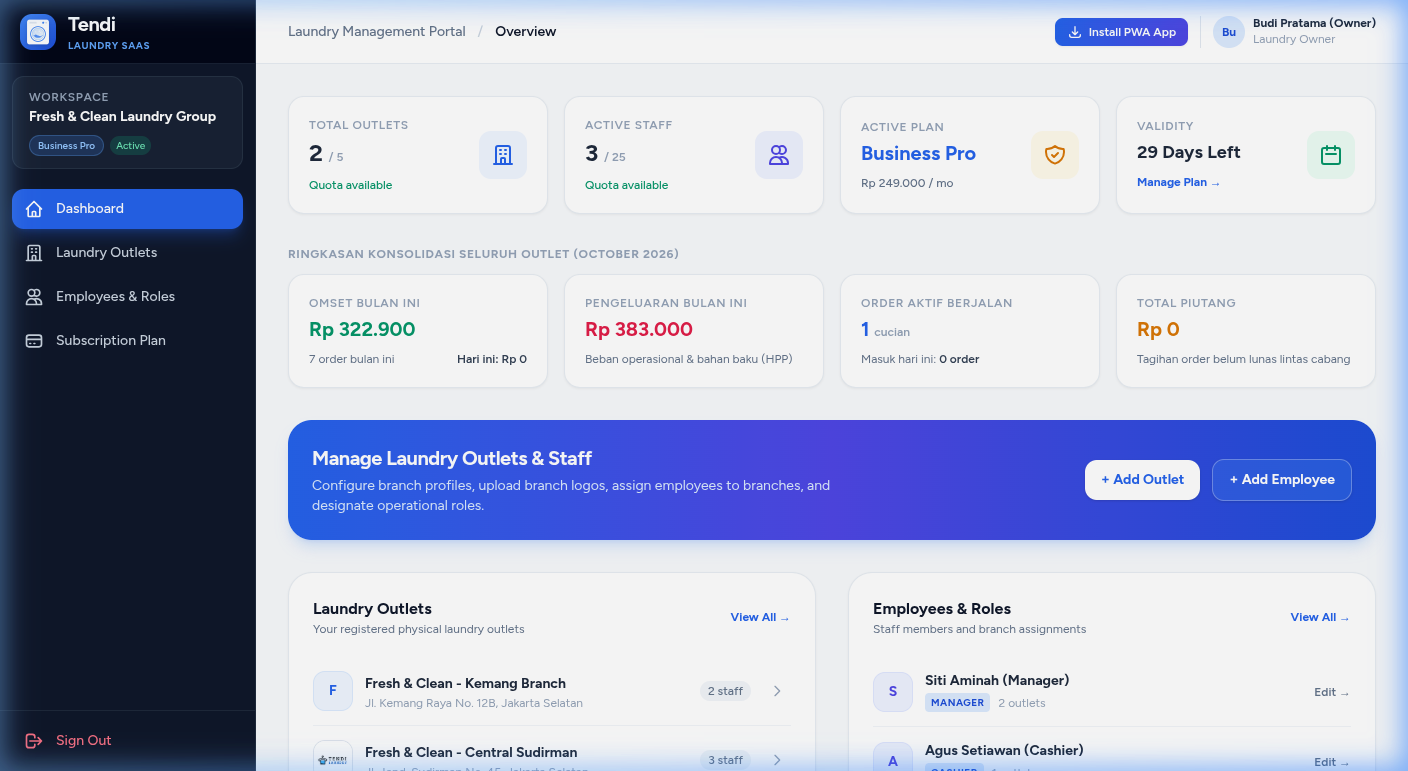This screenshot has width=1408, height=771.
Task: Click the Laundry Management Portal breadcrumb
Action: pyautogui.click(x=377, y=32)
